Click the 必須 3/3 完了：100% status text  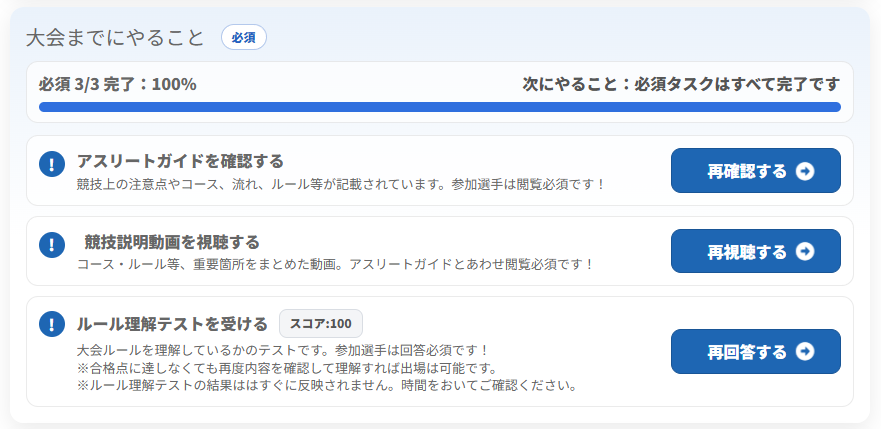(x=117, y=84)
